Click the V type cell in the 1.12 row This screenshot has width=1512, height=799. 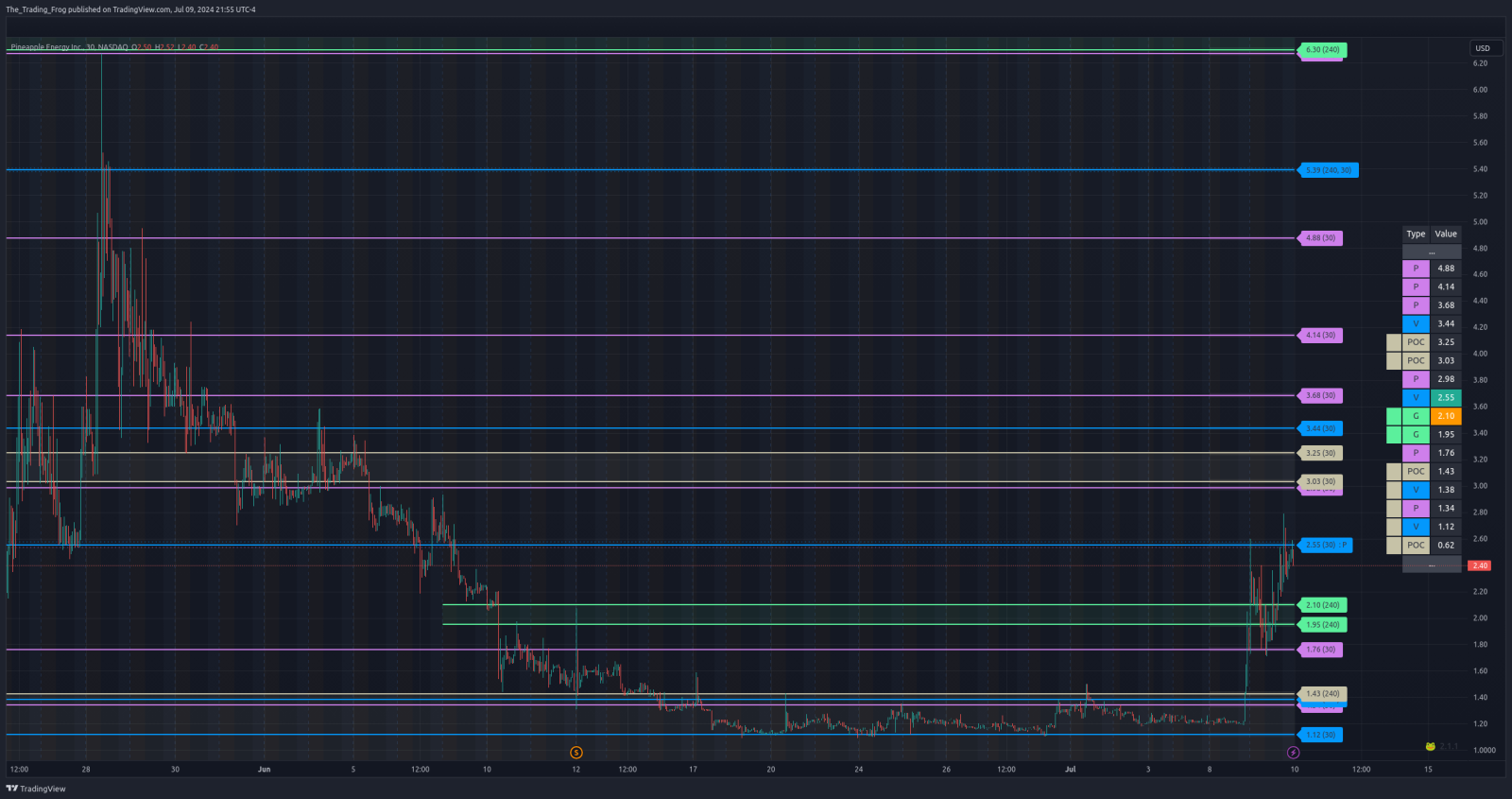pos(1416,527)
